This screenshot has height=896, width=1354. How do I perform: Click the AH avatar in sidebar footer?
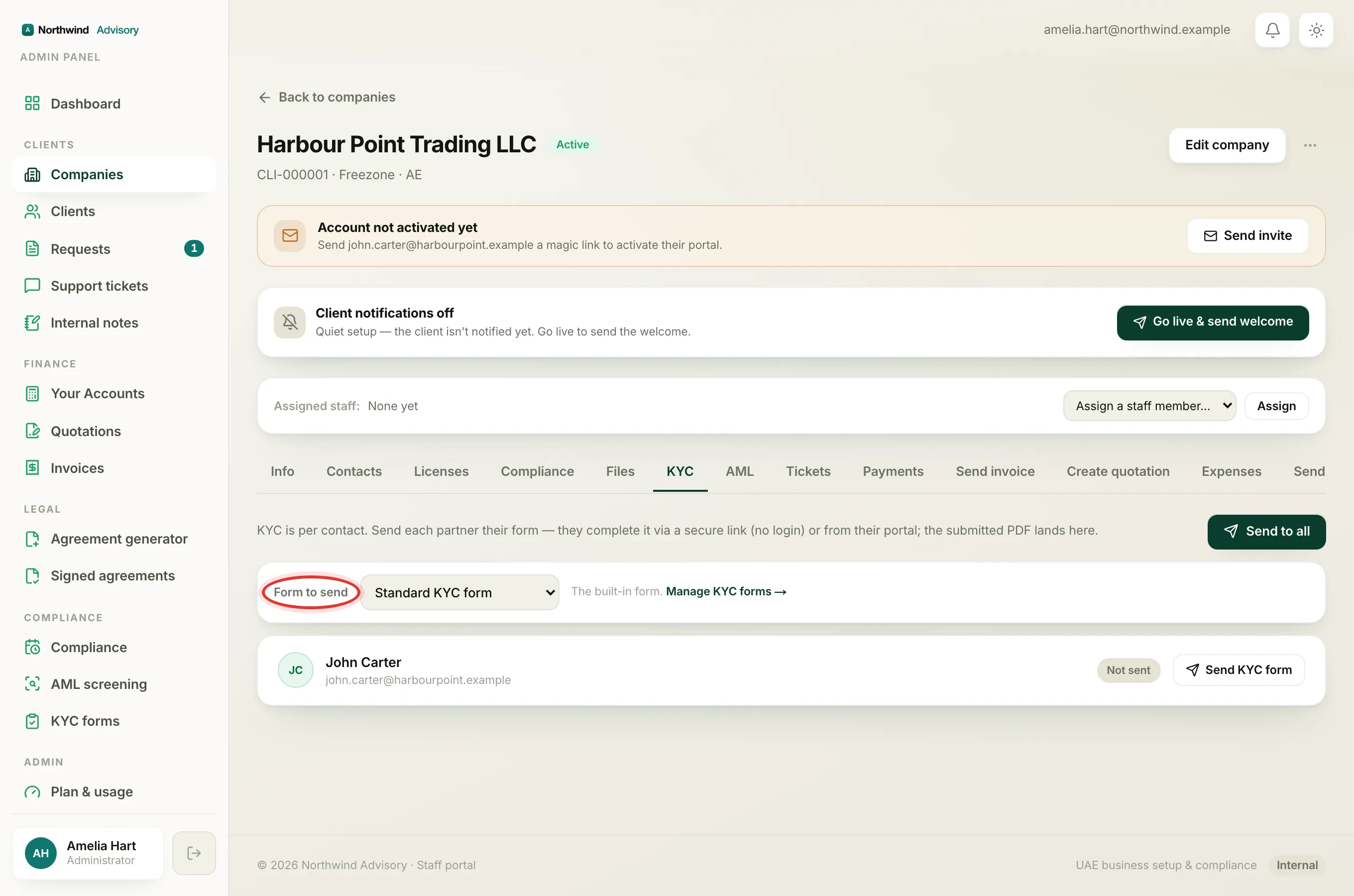pos(40,853)
